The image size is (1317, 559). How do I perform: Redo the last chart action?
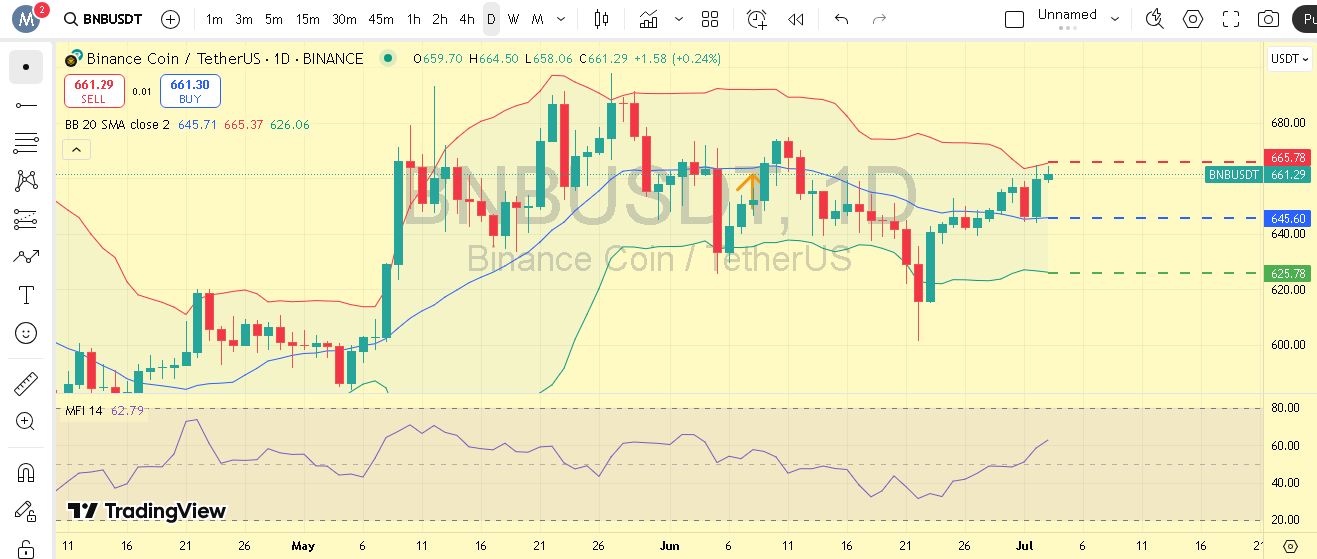point(879,19)
